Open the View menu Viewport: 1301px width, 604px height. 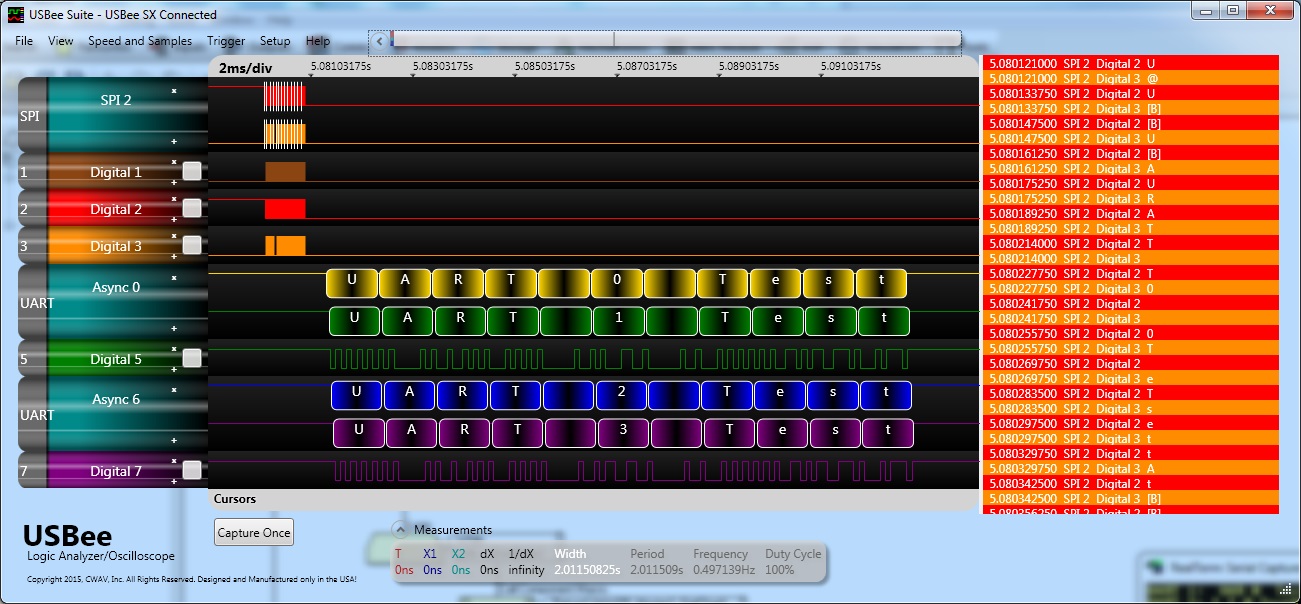(x=61, y=41)
